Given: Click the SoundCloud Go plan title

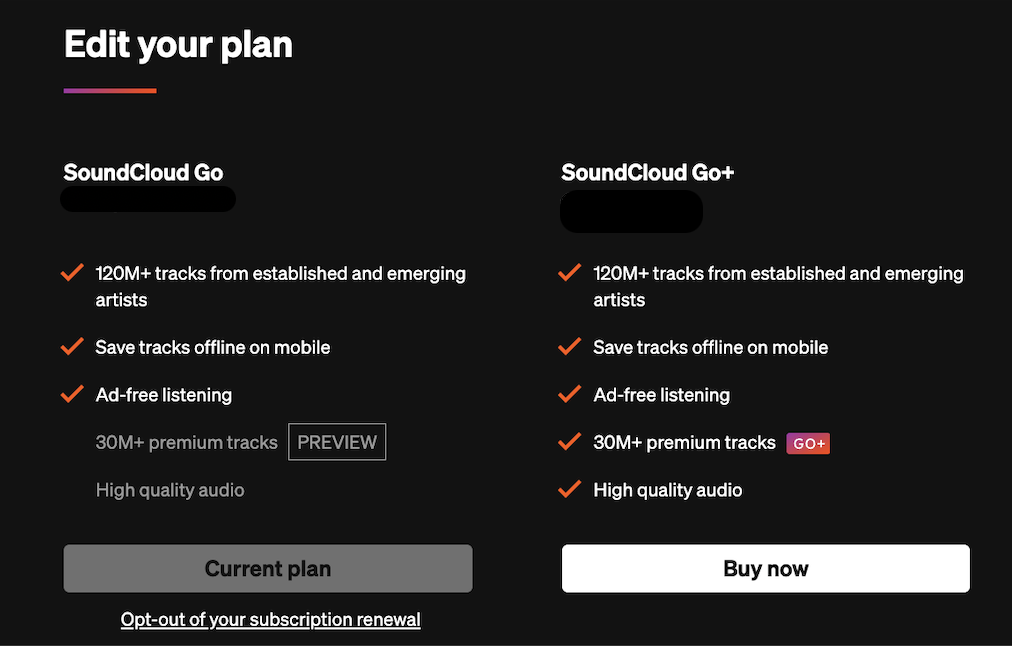Looking at the screenshot, I should point(143,172).
